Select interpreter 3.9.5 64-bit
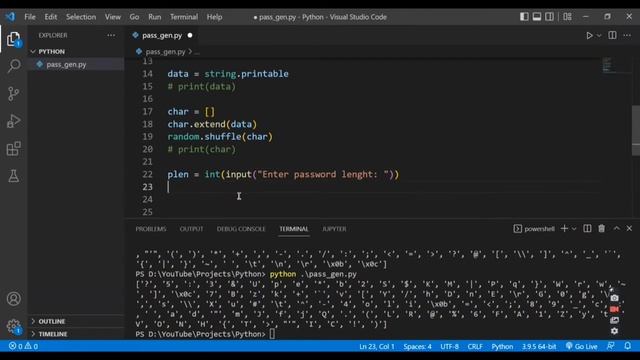This screenshot has height=360, width=640. [539, 347]
